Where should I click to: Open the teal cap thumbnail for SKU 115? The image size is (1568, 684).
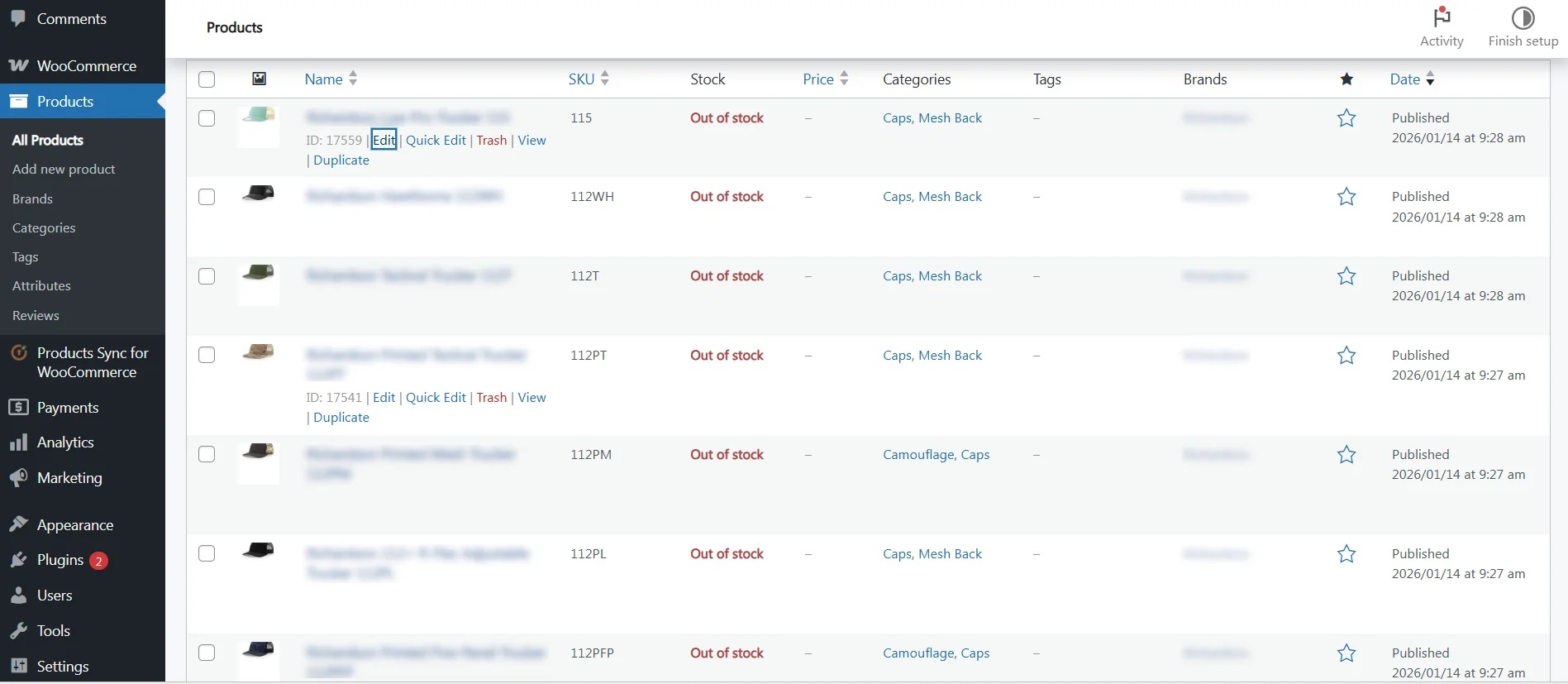click(259, 127)
